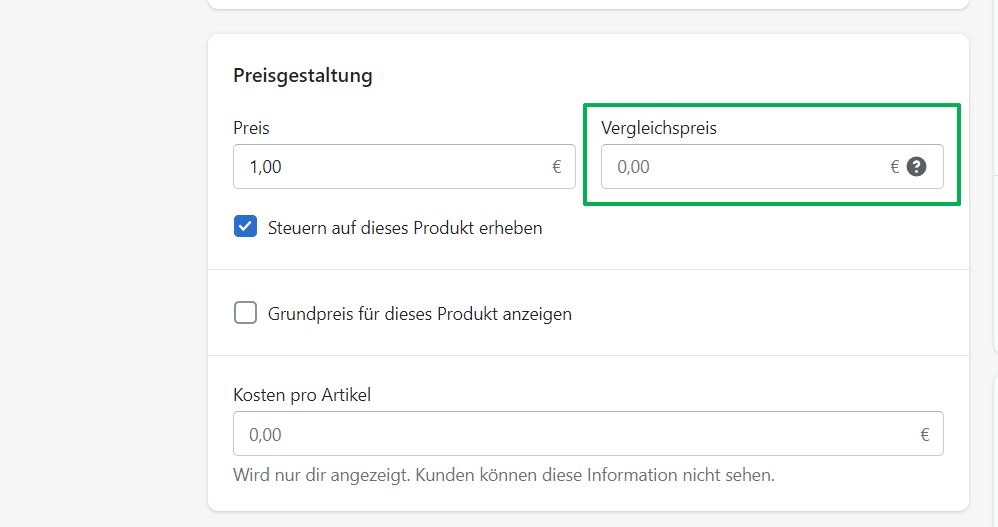
Task: Focus the empty Vergleichspreis input field
Action: pos(772,167)
